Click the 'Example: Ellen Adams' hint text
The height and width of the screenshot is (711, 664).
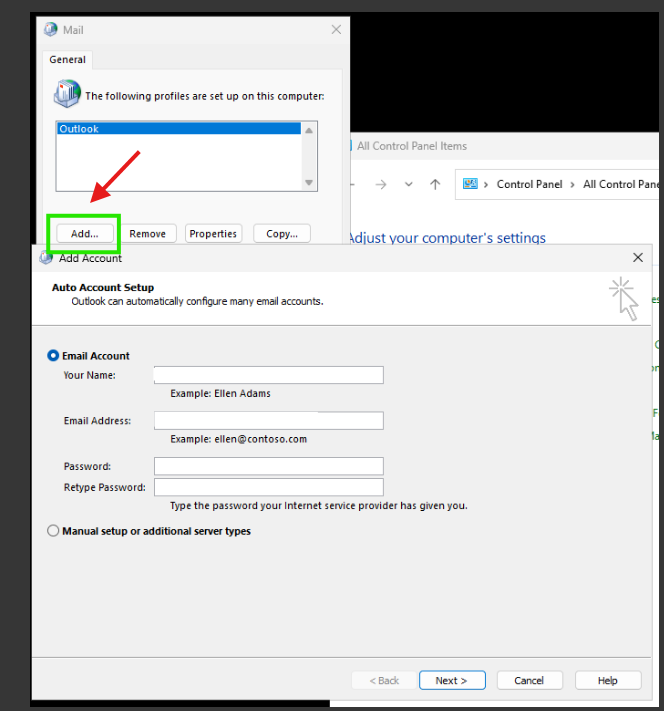pos(220,393)
